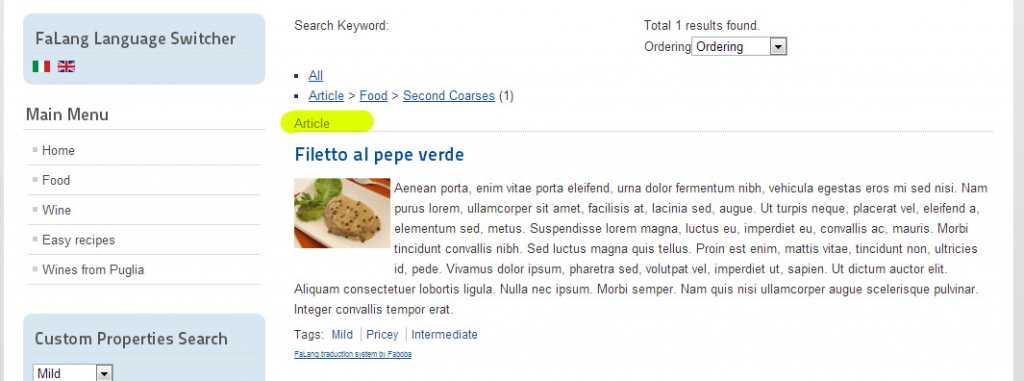The width and height of the screenshot is (1024, 381).
Task: Open Home in the Main Menu
Action: [58, 150]
